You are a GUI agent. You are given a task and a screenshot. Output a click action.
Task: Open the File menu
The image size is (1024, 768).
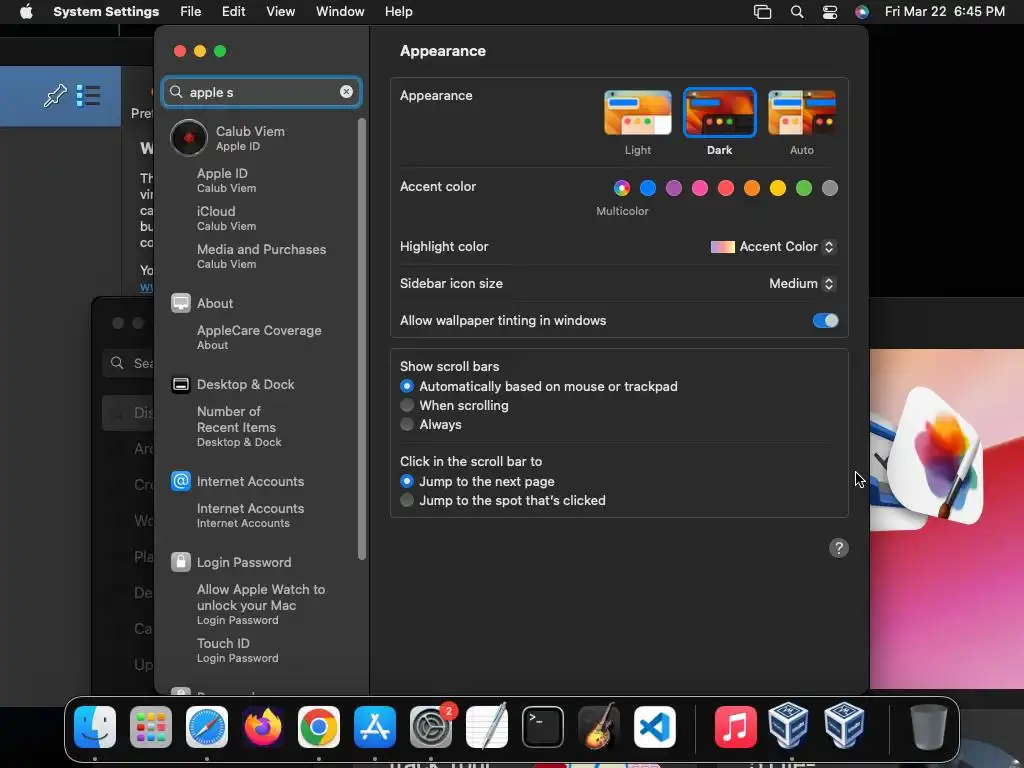coord(191,11)
